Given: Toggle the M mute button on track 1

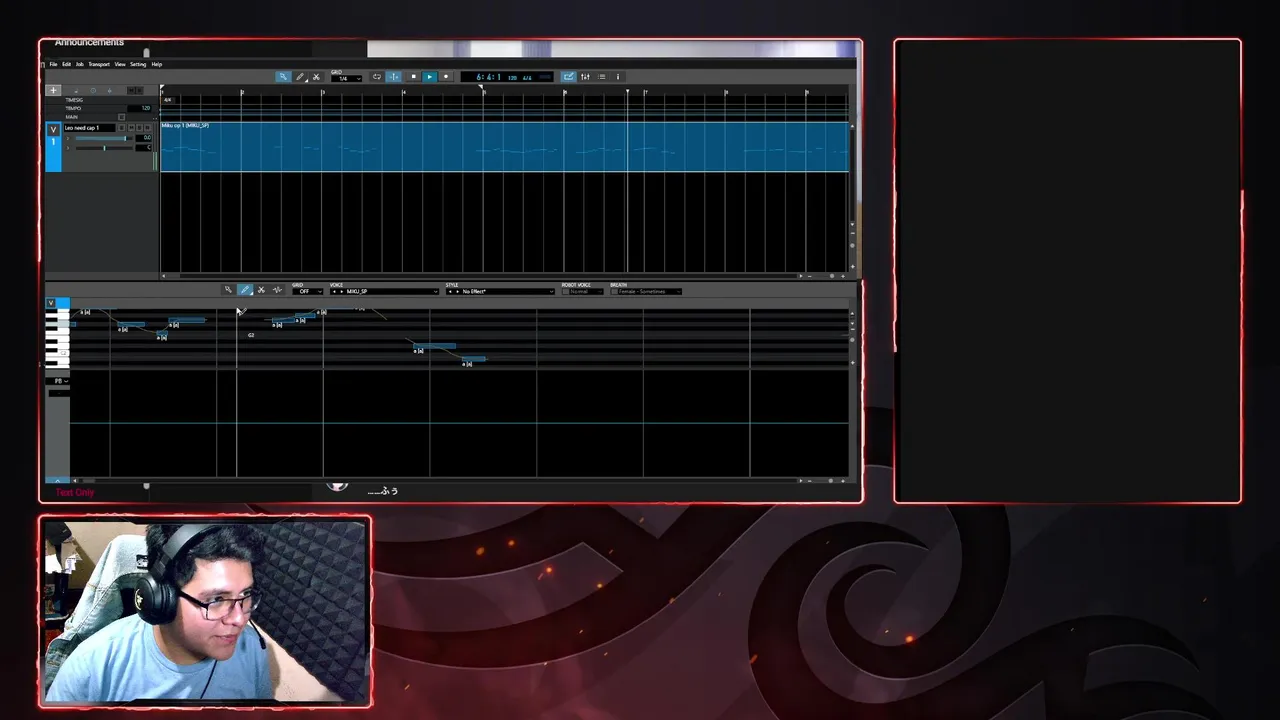Looking at the screenshot, I should tap(131, 128).
